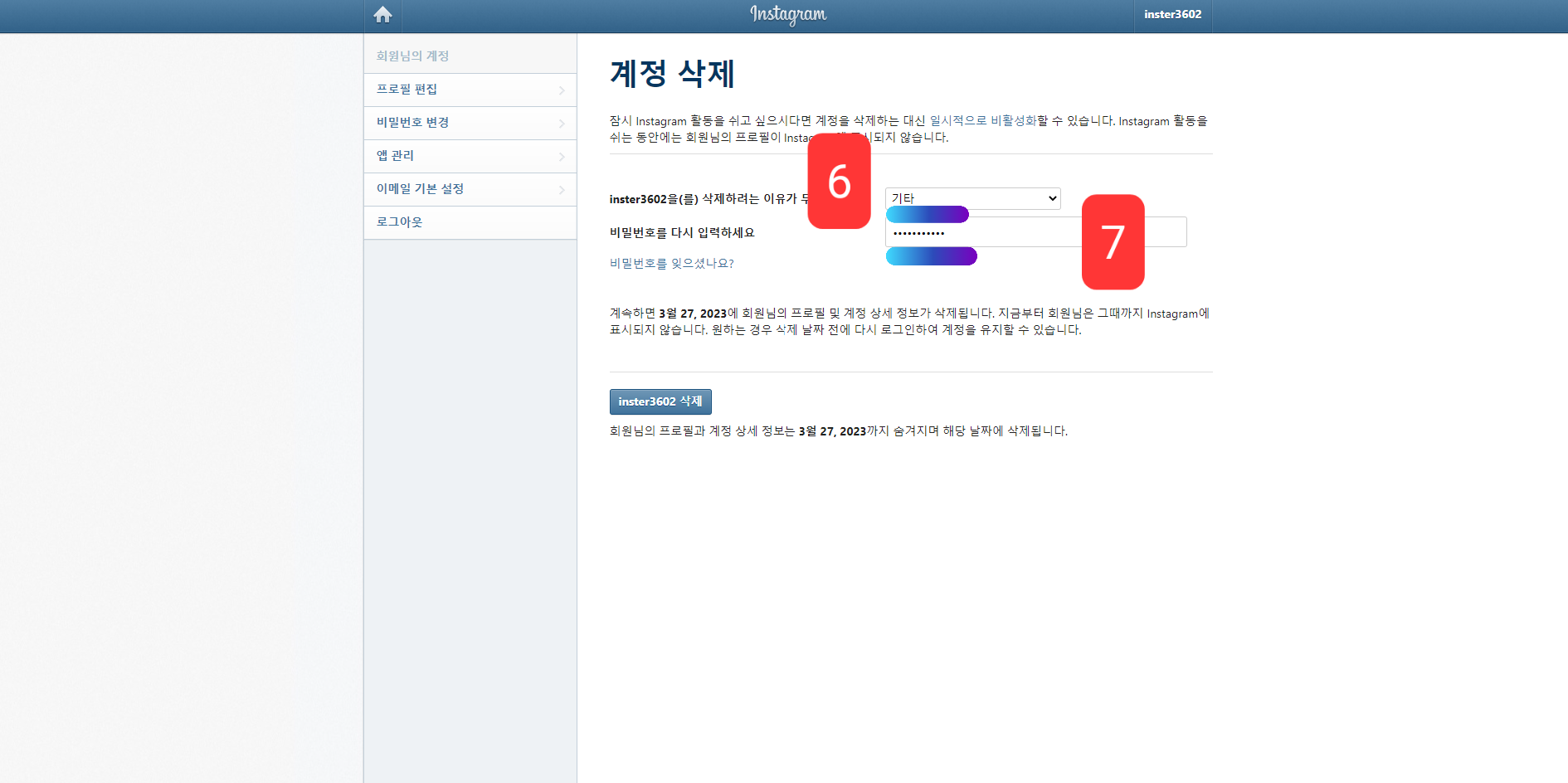Click the 비밀번호를 다시 입력하세요 label
The width and height of the screenshot is (1568, 783).
tap(682, 233)
